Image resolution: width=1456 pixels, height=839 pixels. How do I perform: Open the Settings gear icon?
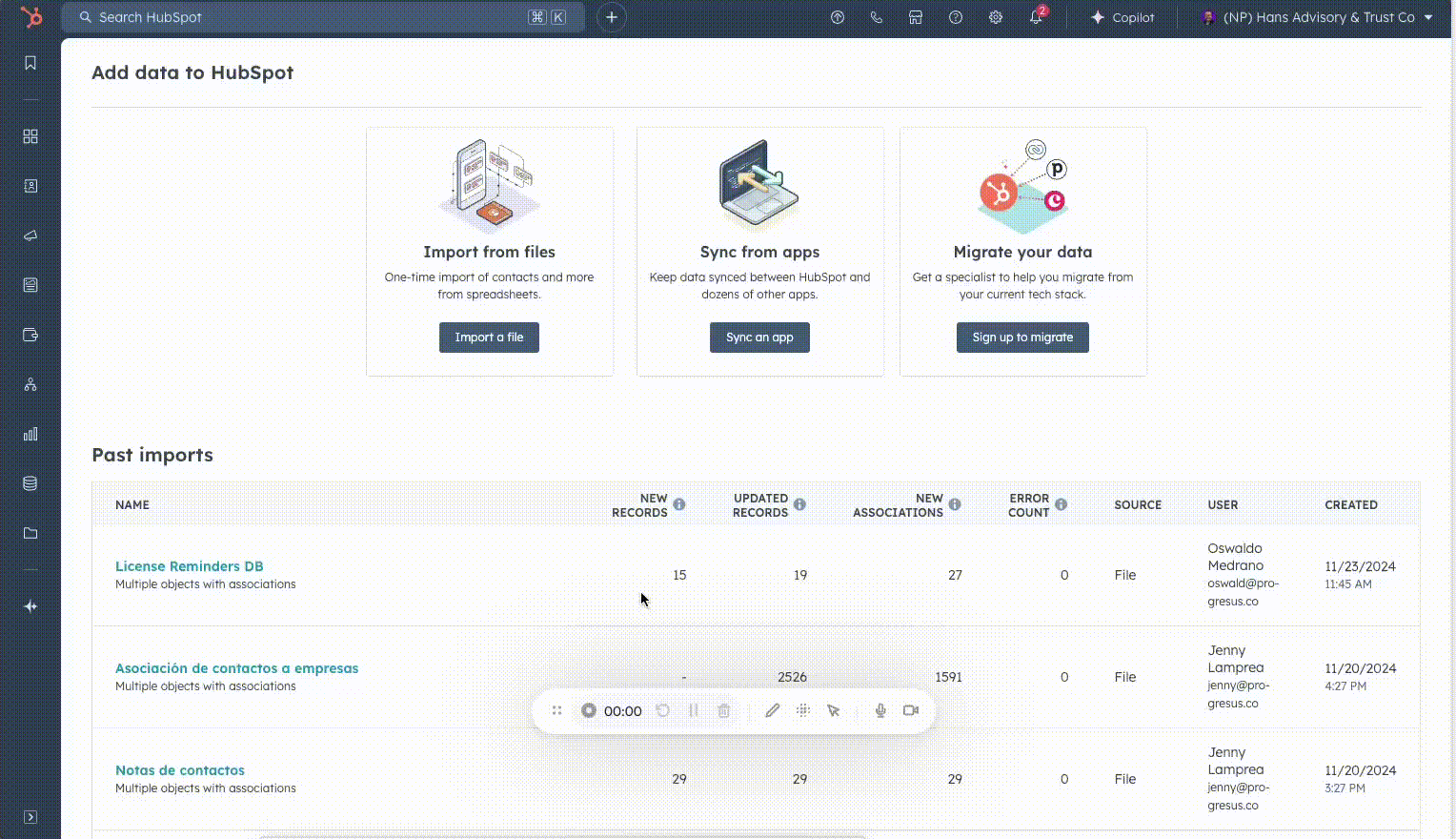(x=996, y=17)
